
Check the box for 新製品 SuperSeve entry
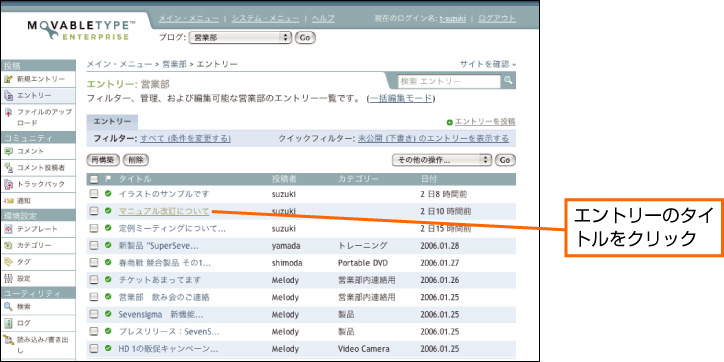point(94,246)
